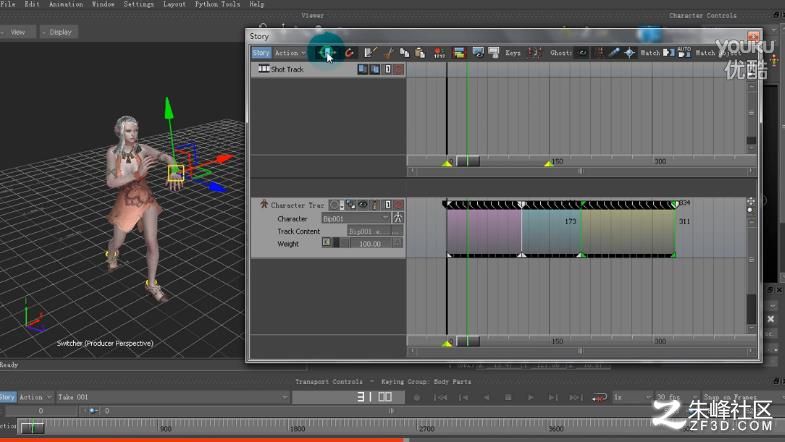The height and width of the screenshot is (442, 785).
Task: Open the Action dropdown in Transport Controls
Action: pyautogui.click(x=35, y=397)
